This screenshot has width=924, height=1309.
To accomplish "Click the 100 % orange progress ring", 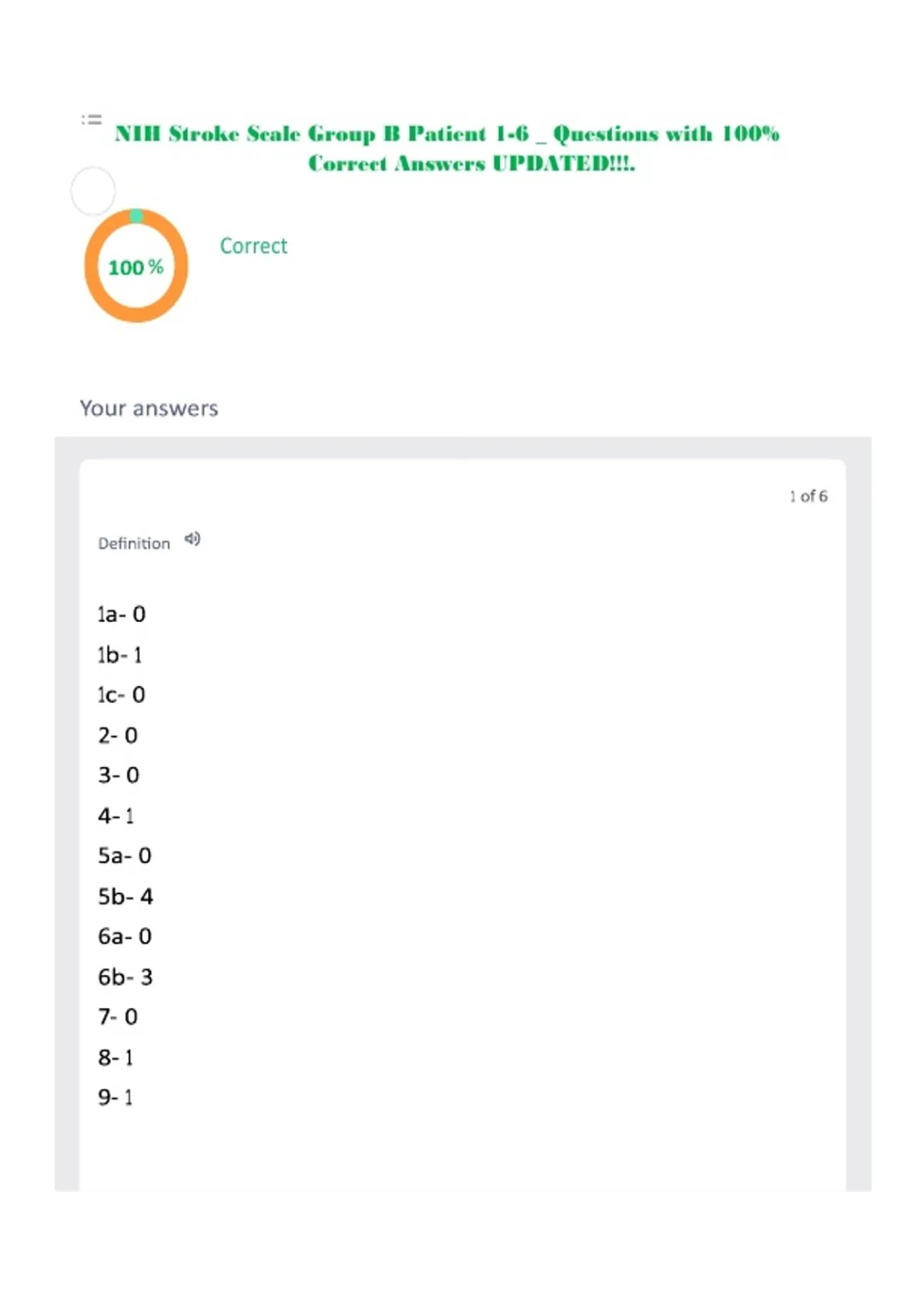I will (136, 266).
